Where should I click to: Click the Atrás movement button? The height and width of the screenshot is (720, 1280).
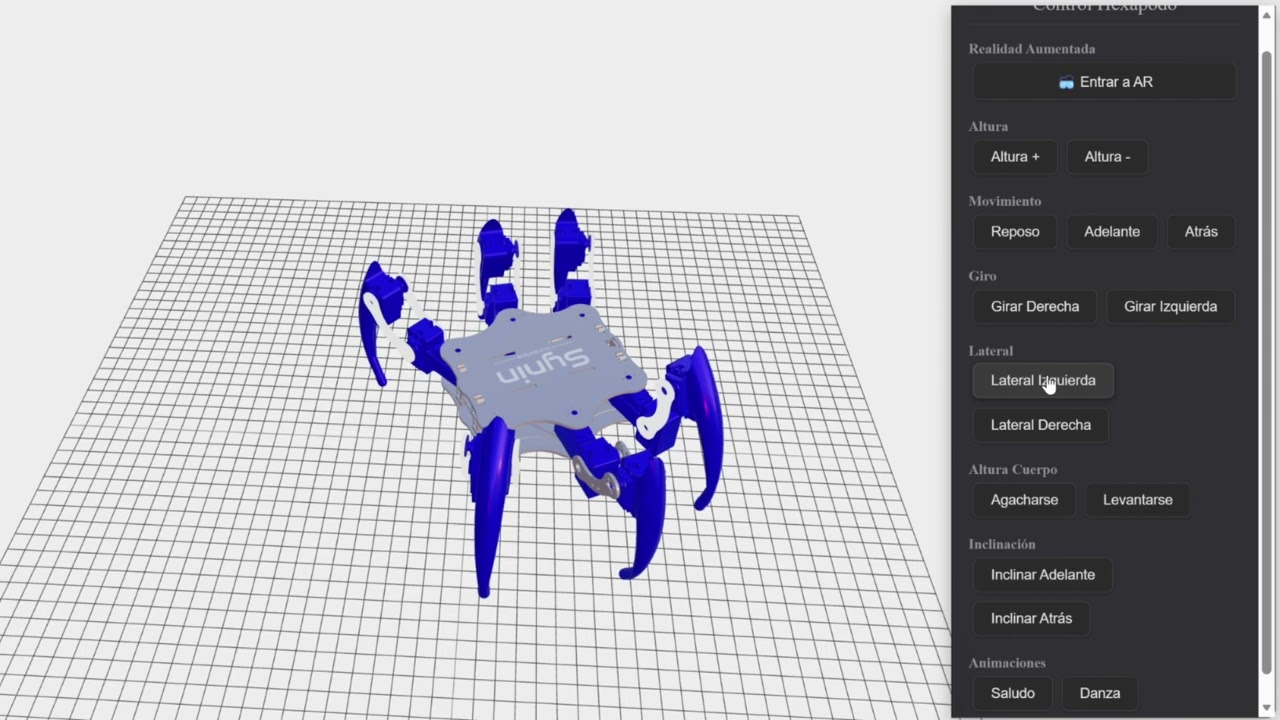click(x=1201, y=232)
